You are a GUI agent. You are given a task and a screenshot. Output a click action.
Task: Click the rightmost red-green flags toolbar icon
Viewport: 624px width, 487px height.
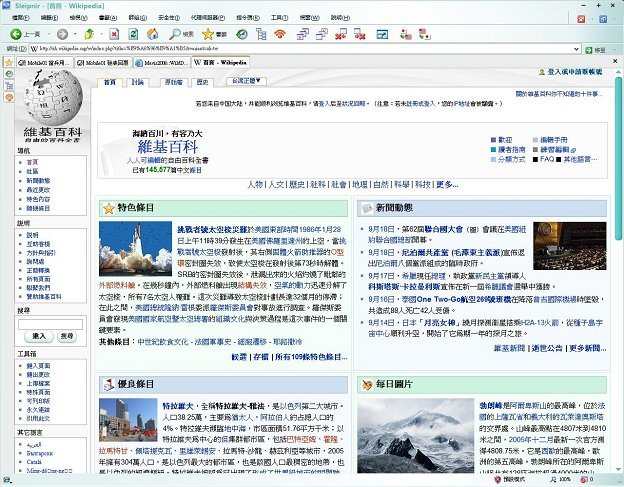point(425,34)
